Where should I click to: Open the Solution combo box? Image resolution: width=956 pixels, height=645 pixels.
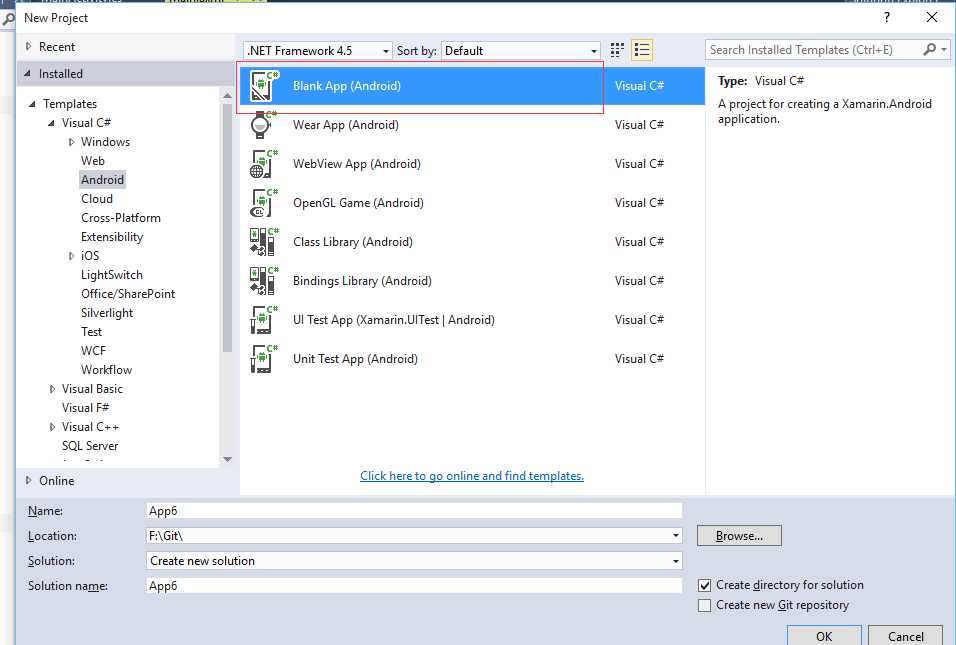click(x=415, y=561)
